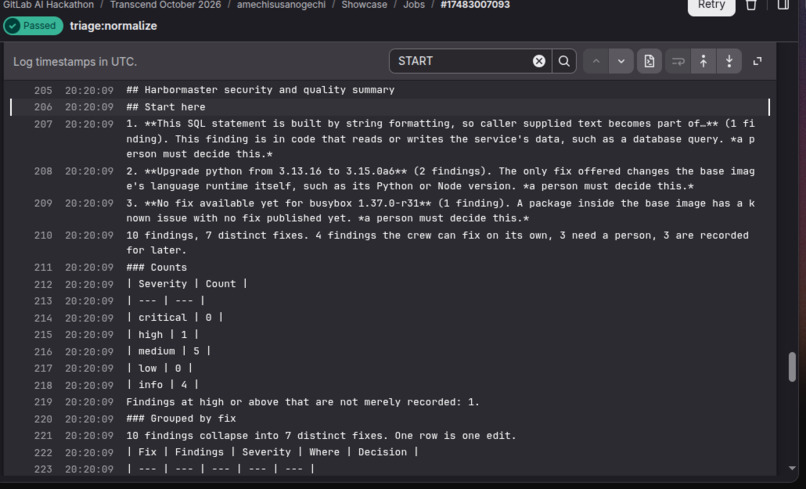Jump to bottom of job log
The width and height of the screenshot is (806, 489).
click(729, 61)
